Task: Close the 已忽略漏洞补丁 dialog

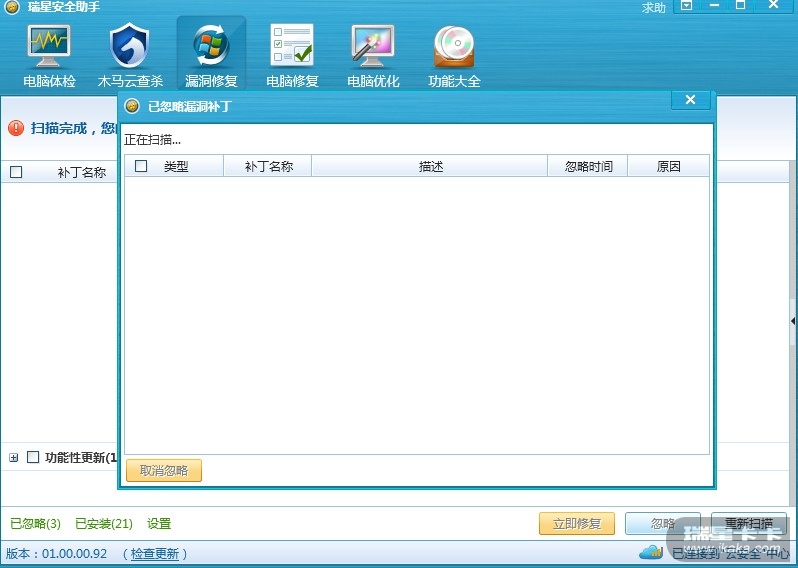Action: pyautogui.click(x=691, y=100)
